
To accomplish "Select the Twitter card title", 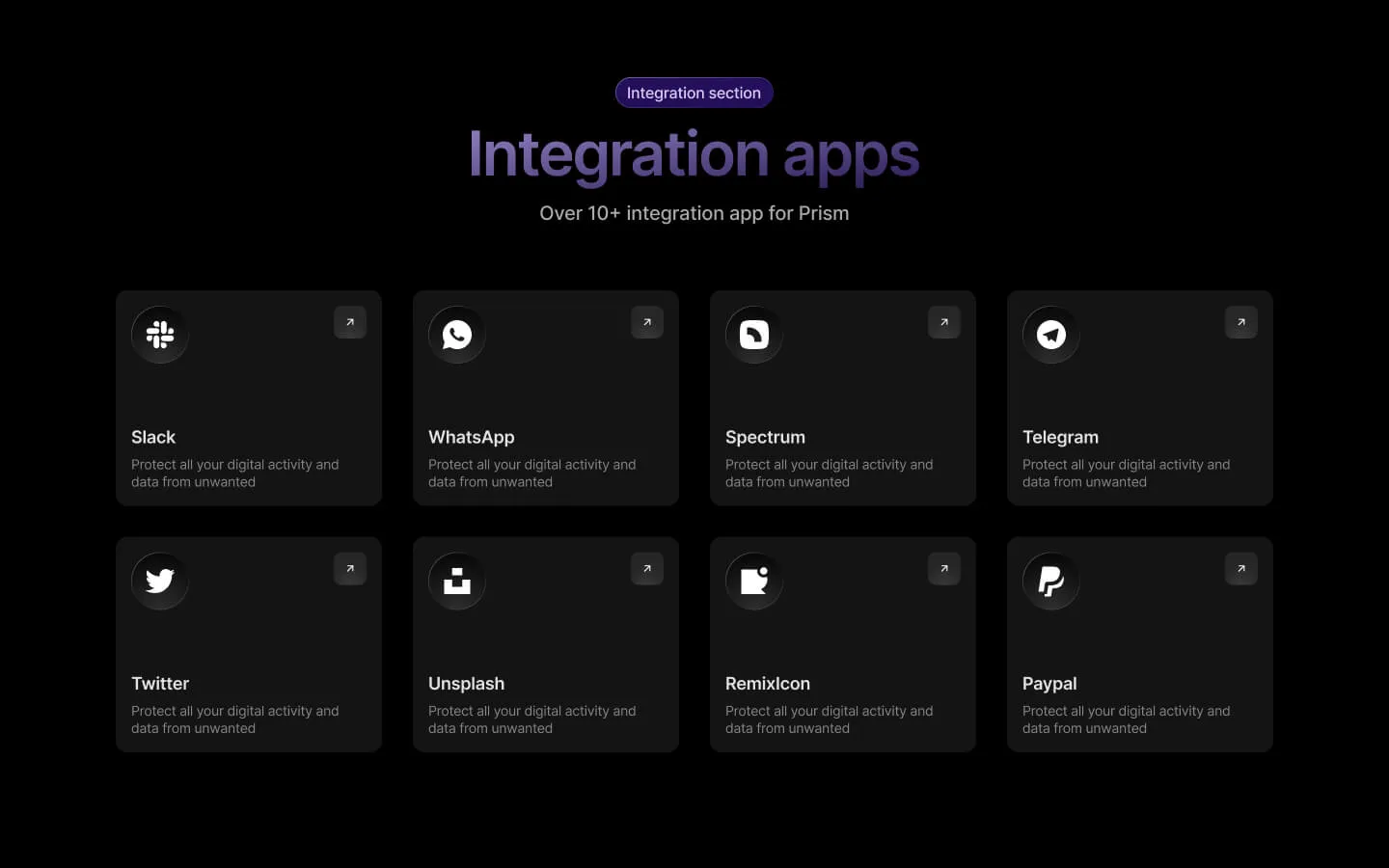I will coord(160,683).
